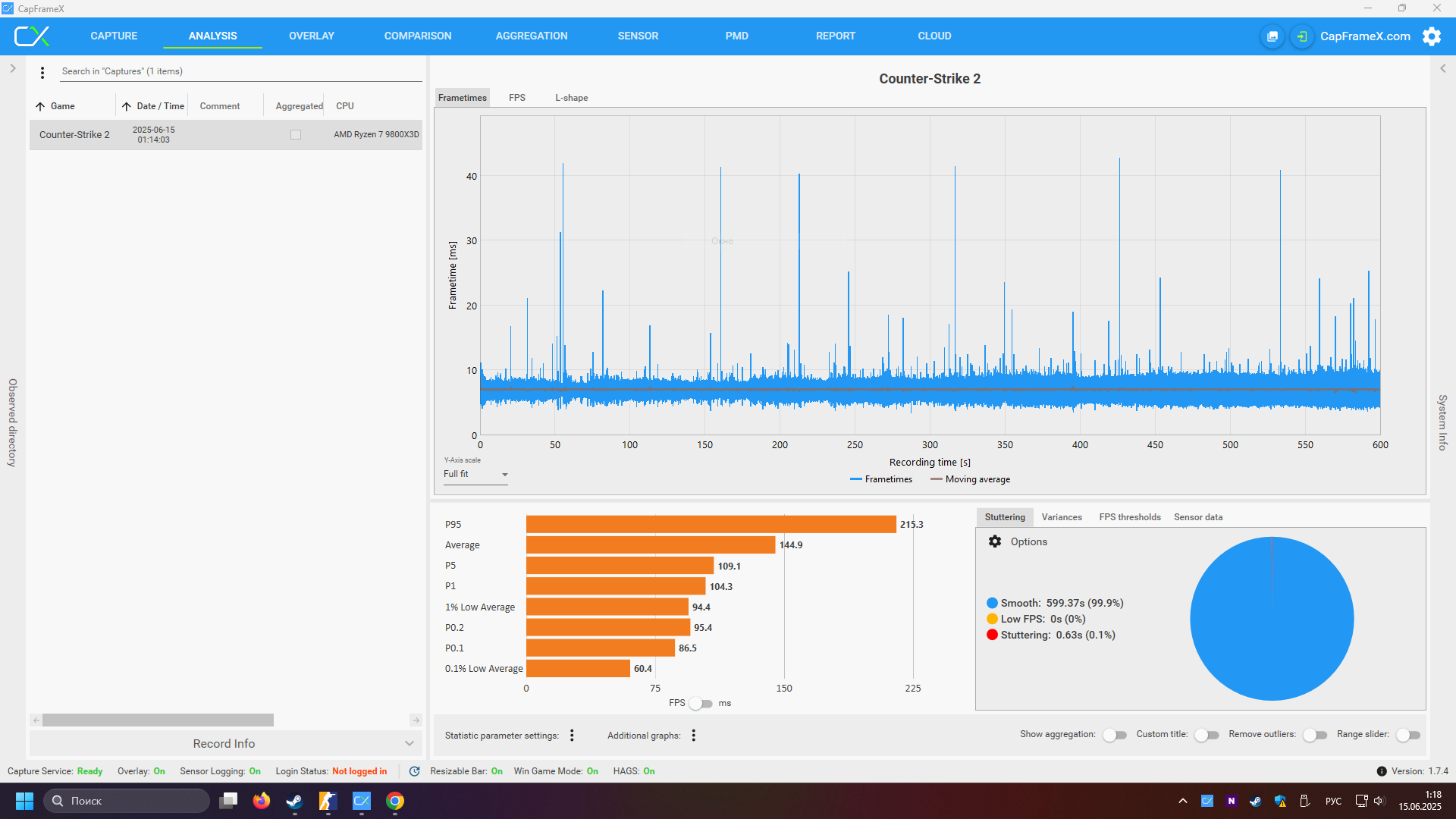Show hidden system tray icons
The image size is (1456, 819).
pos(1183,801)
